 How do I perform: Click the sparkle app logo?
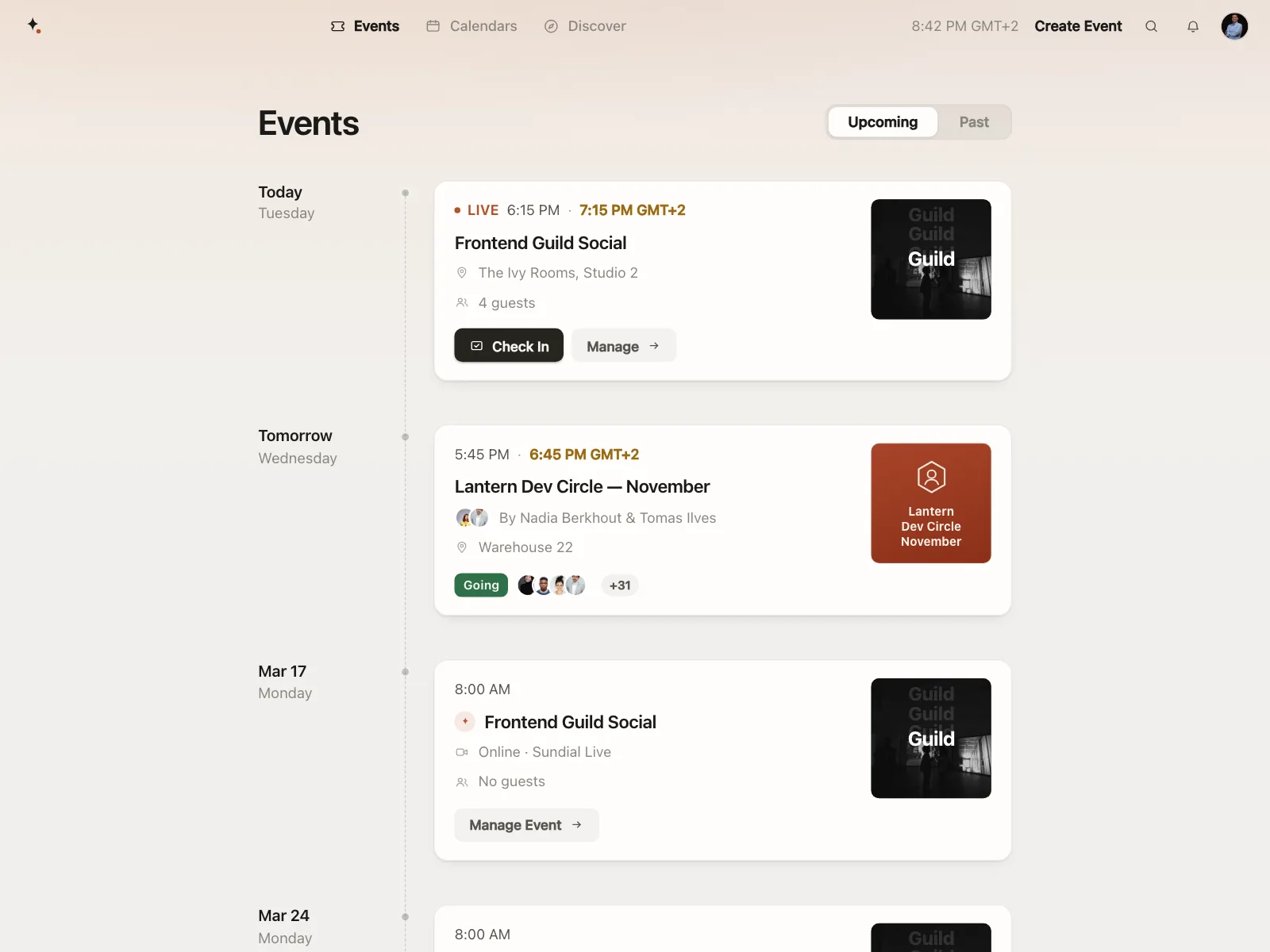[33, 26]
